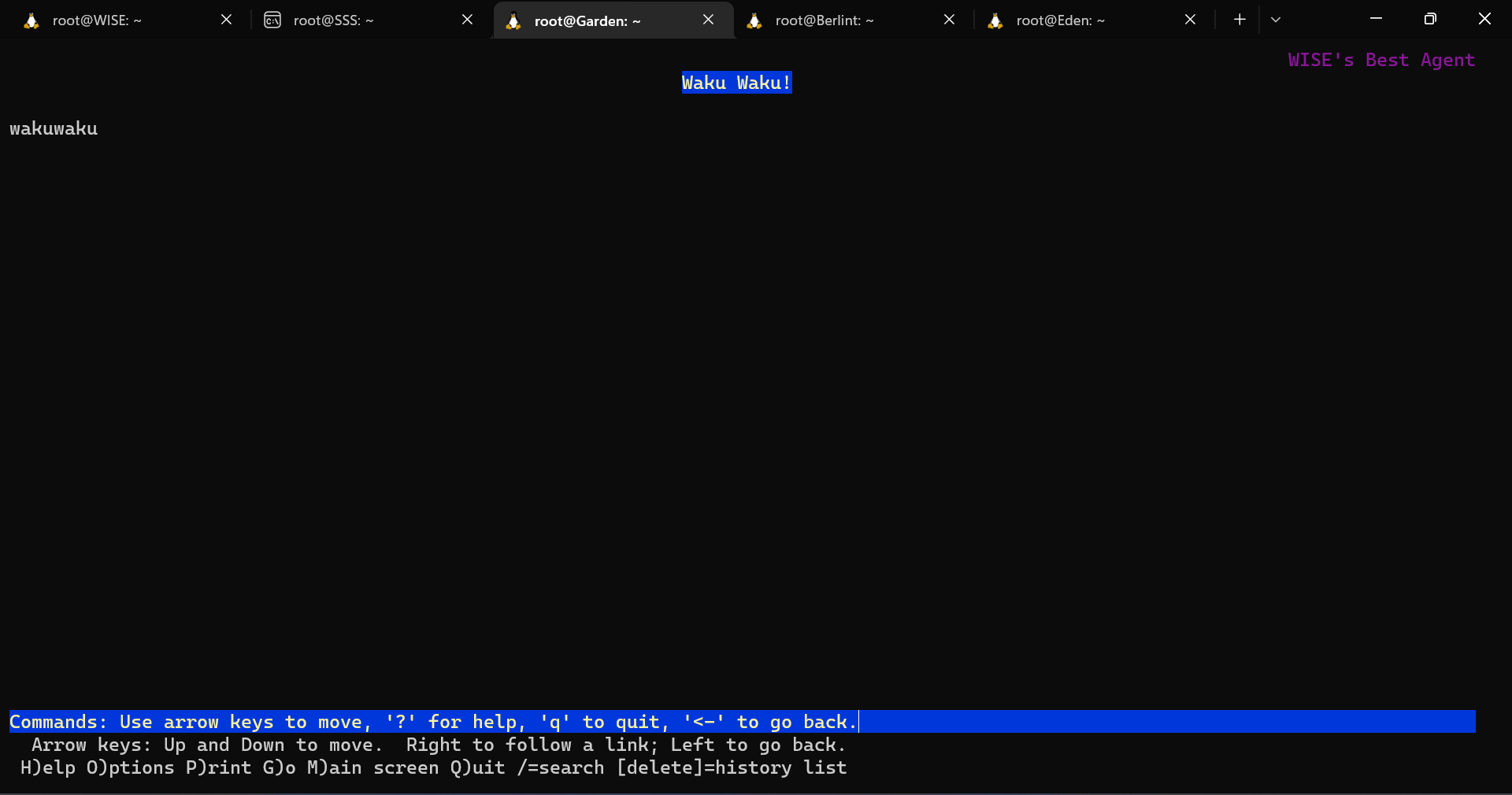Viewport: 1512px width, 795px height.
Task: Click the command prompt icon on root@SSS tab
Action: pyautogui.click(x=272, y=20)
